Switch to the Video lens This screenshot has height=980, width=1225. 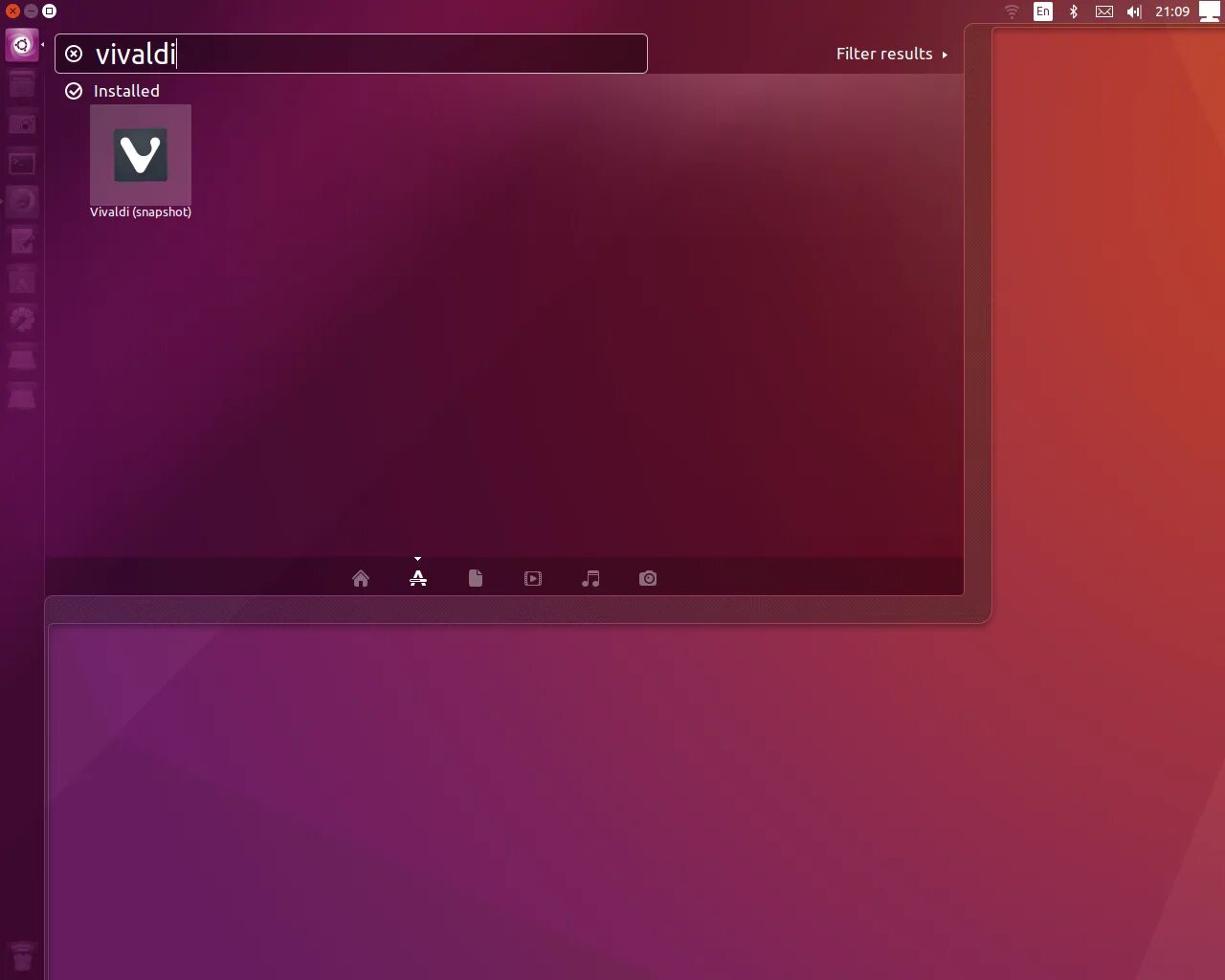click(533, 578)
